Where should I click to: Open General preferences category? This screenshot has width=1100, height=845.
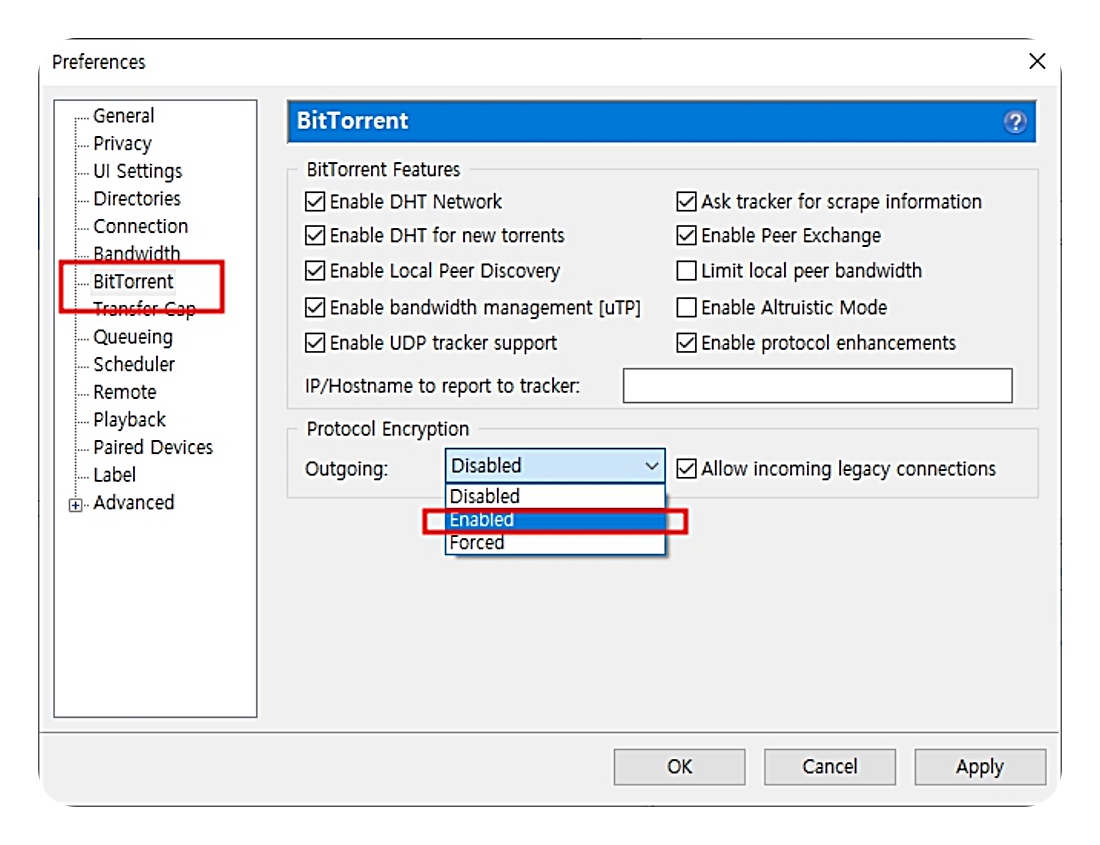pos(123,116)
